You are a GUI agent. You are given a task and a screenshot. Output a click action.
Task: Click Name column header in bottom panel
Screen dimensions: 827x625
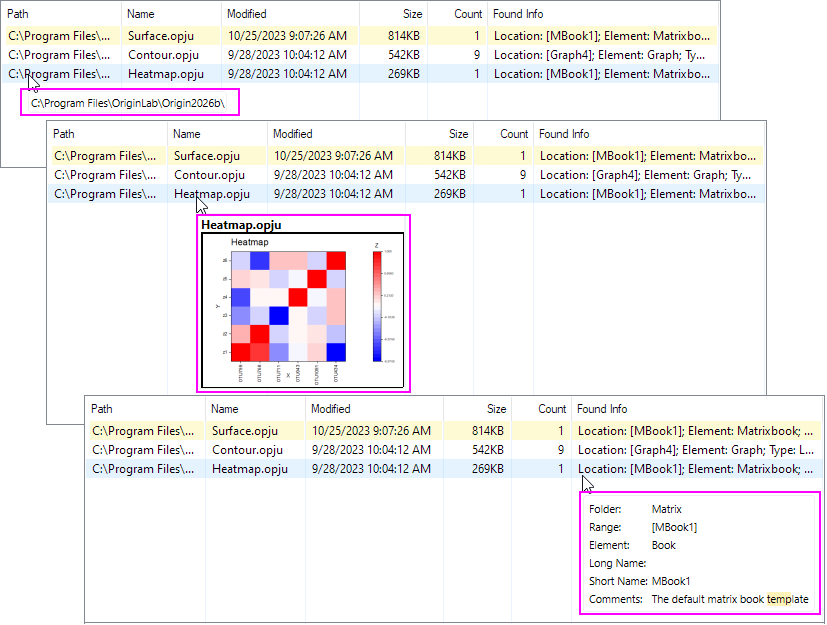225,409
